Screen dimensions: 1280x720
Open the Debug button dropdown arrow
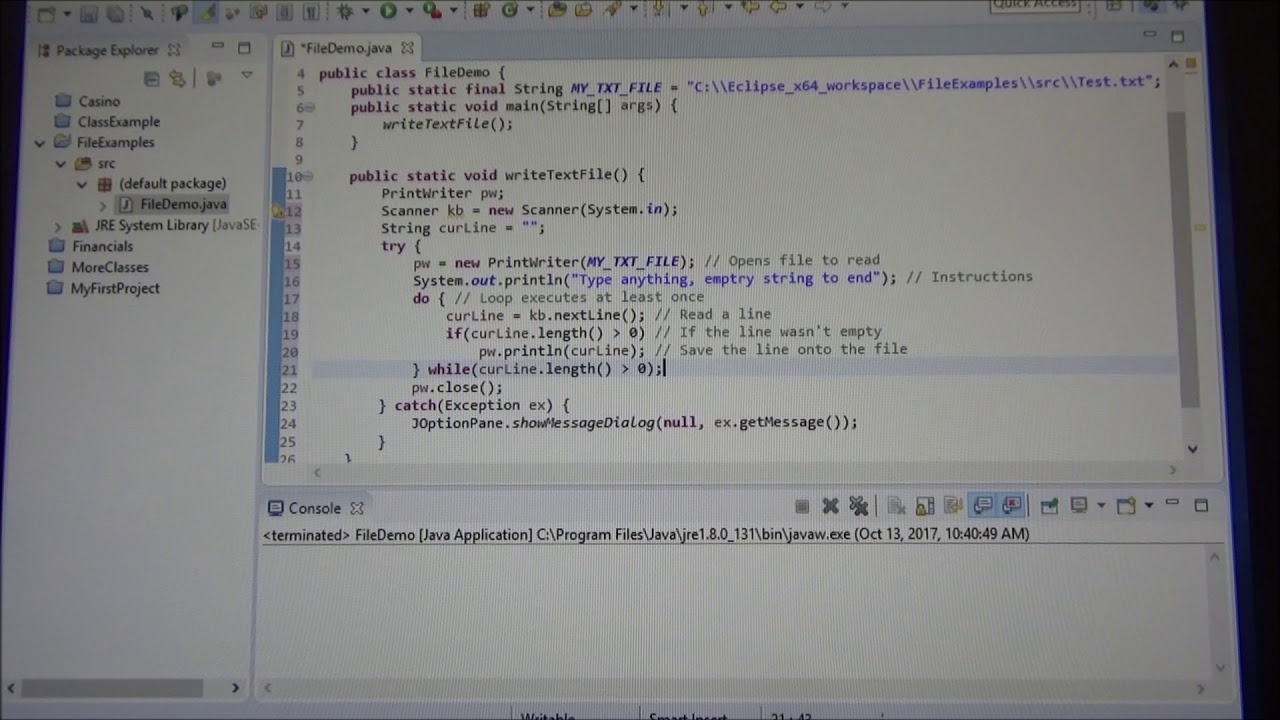[x=366, y=10]
